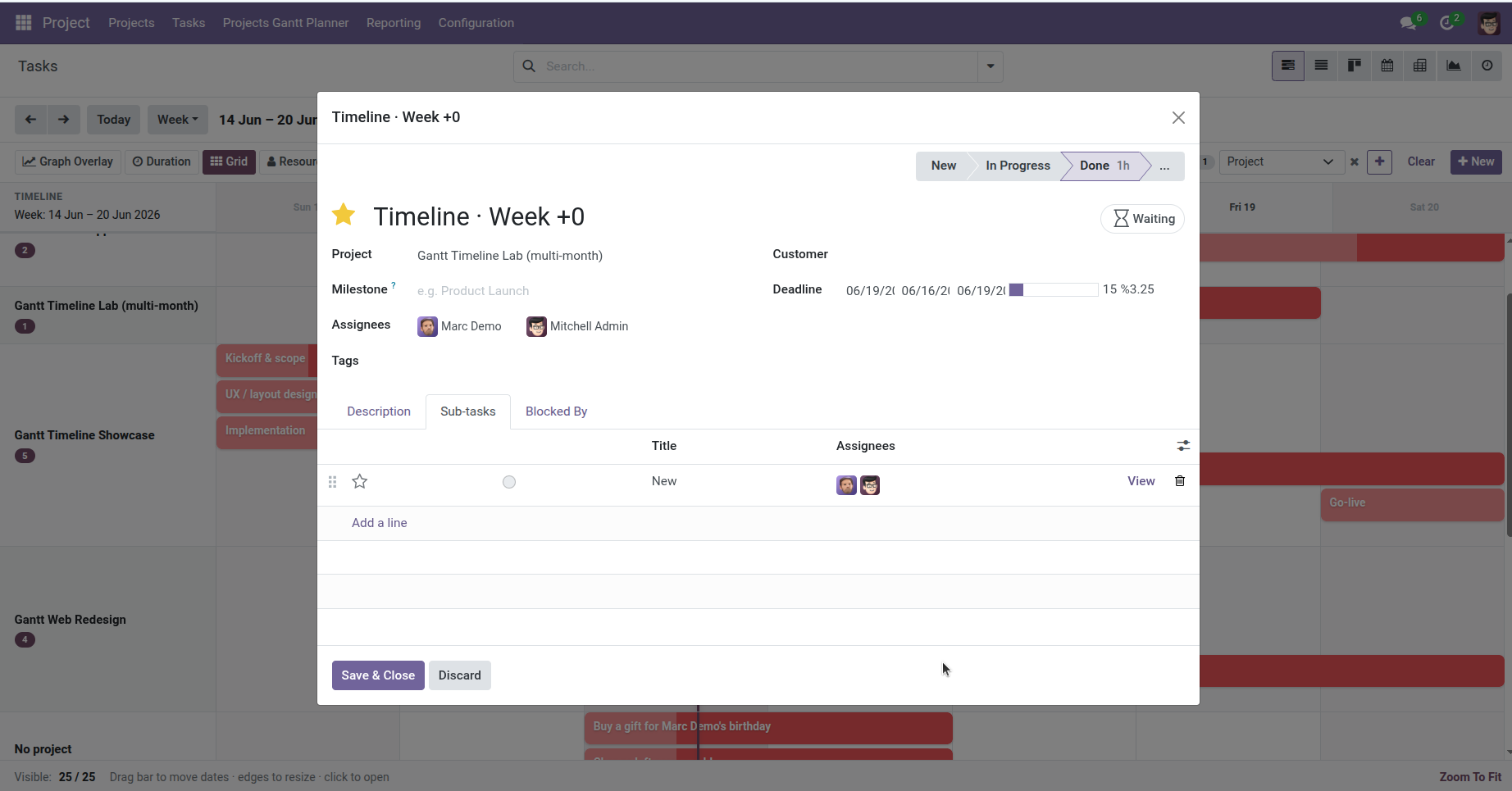Toggle the Duration display option

coord(162,161)
